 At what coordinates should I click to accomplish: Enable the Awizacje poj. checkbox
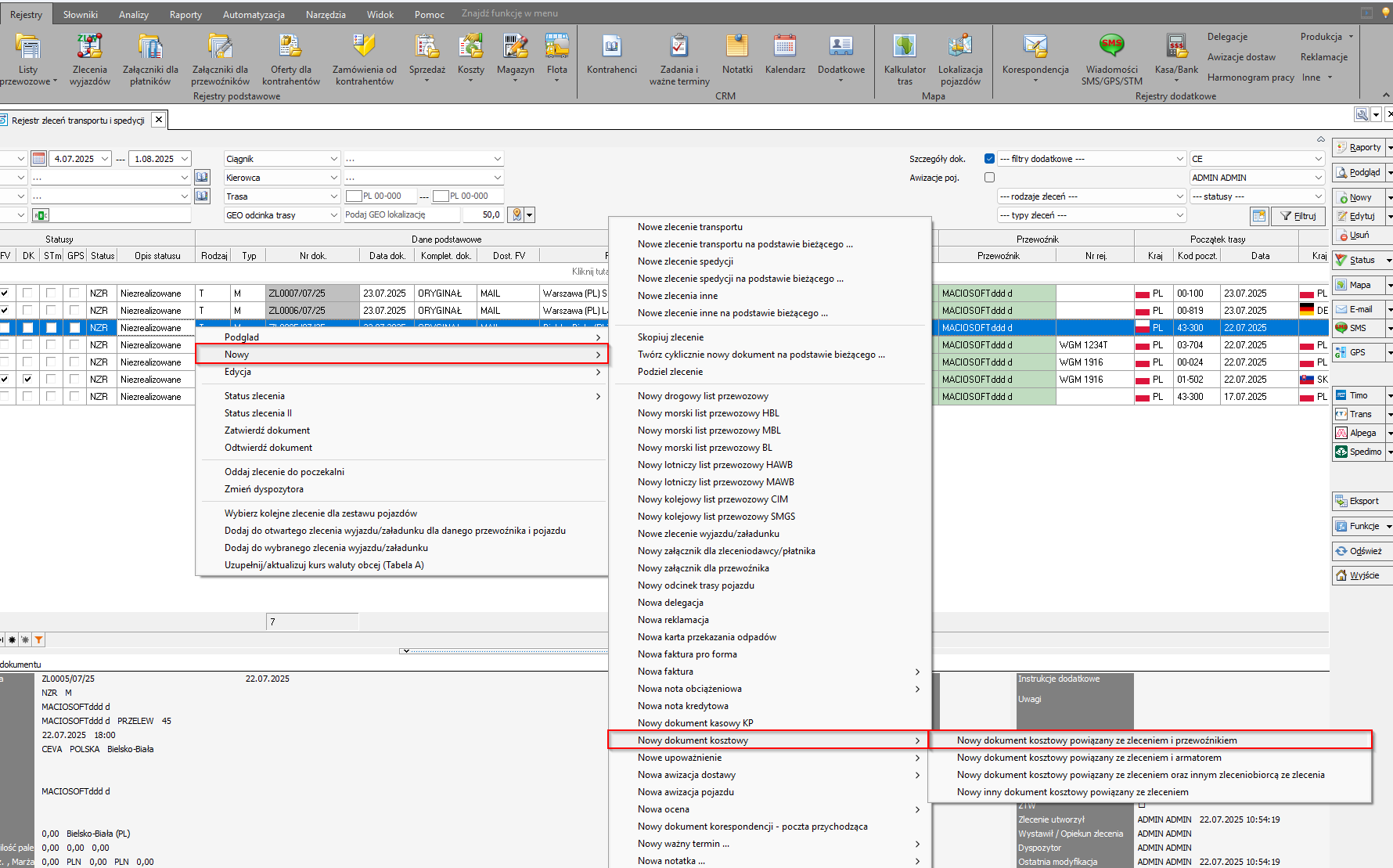pyautogui.click(x=989, y=178)
